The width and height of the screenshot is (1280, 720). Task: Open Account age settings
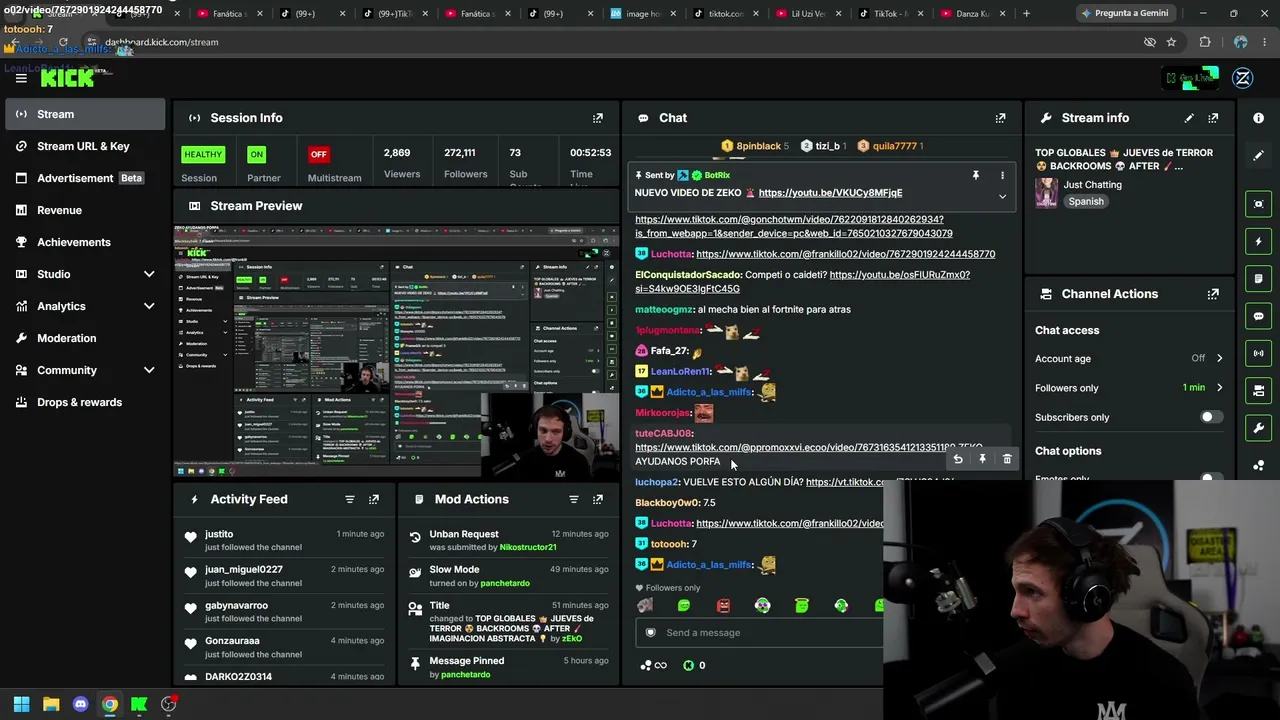tap(1129, 359)
